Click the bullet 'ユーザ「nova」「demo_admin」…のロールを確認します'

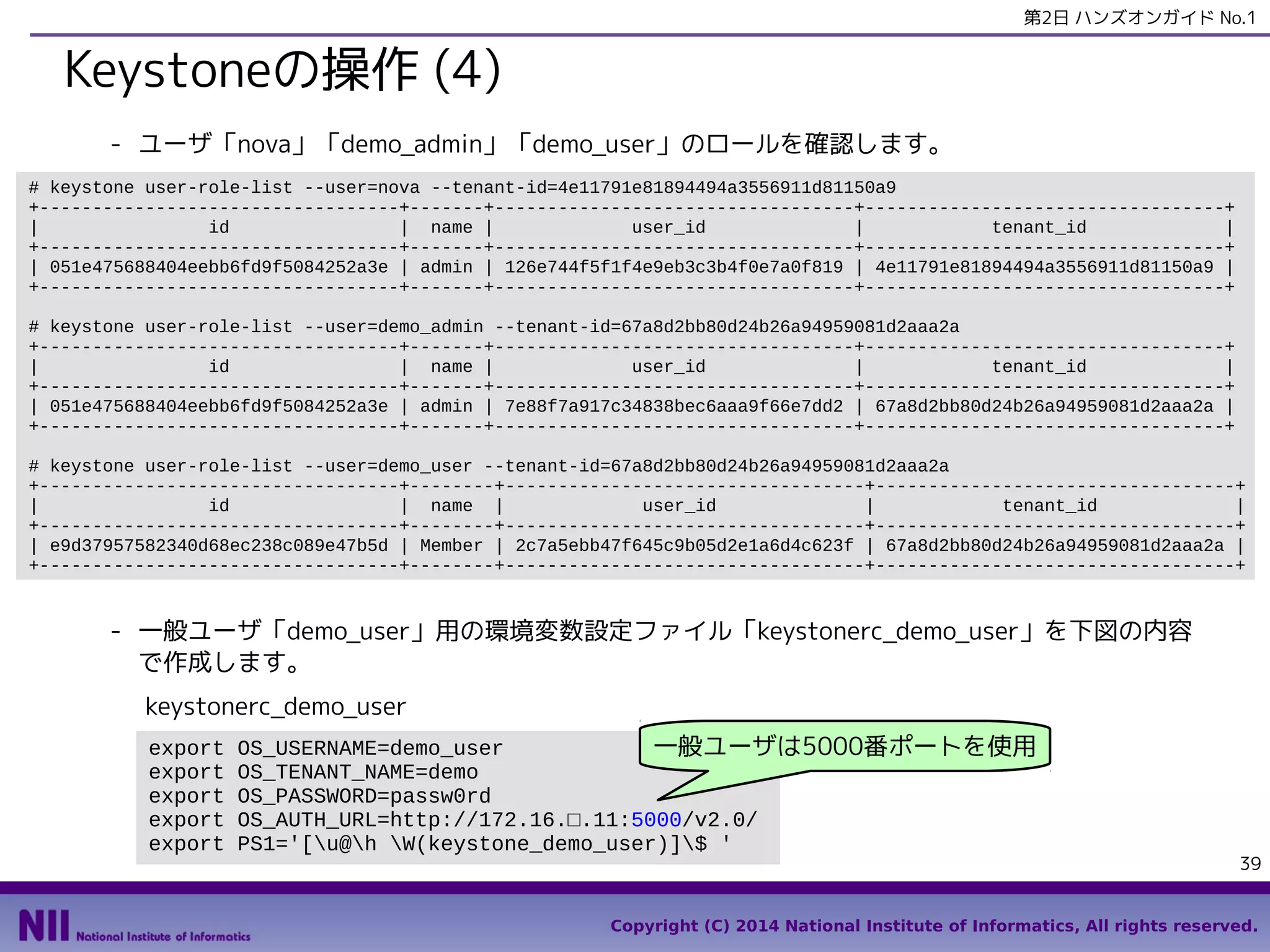541,144
